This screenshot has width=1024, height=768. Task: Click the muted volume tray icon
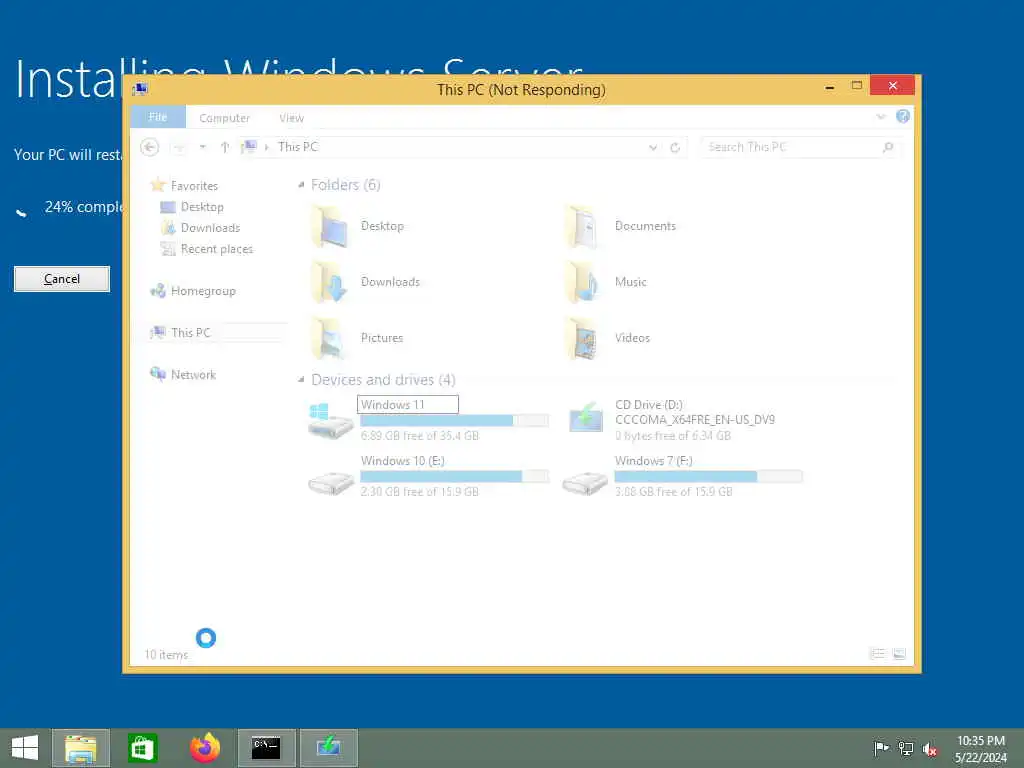click(930, 749)
